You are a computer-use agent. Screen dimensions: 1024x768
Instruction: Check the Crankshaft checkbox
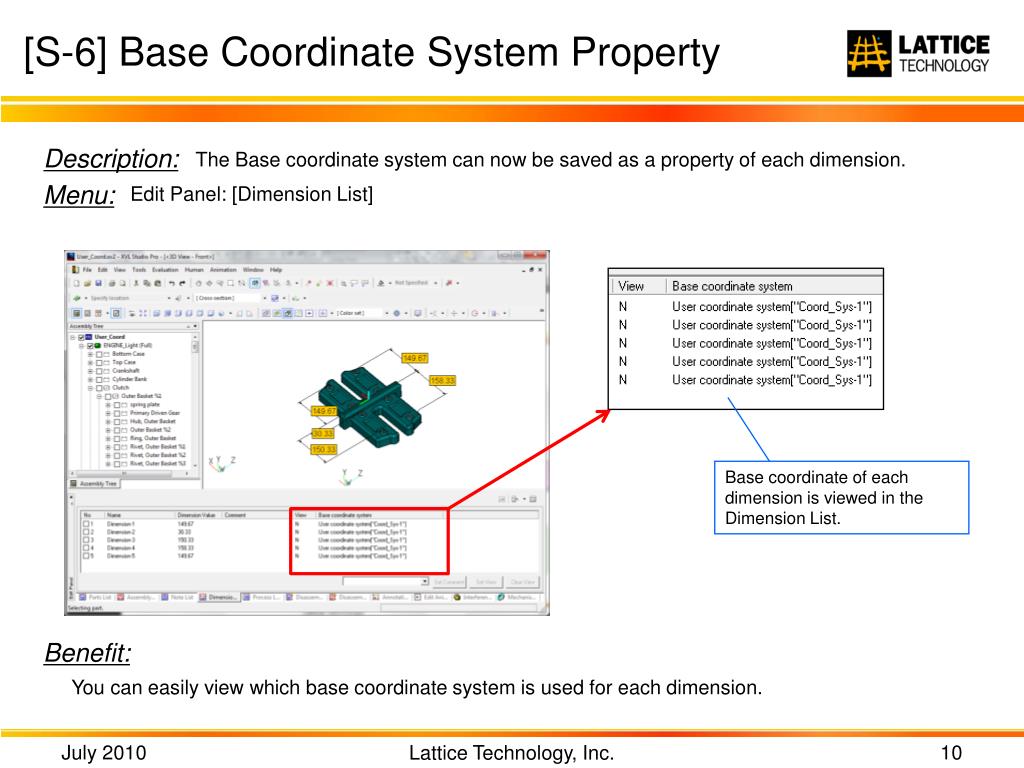[99, 371]
